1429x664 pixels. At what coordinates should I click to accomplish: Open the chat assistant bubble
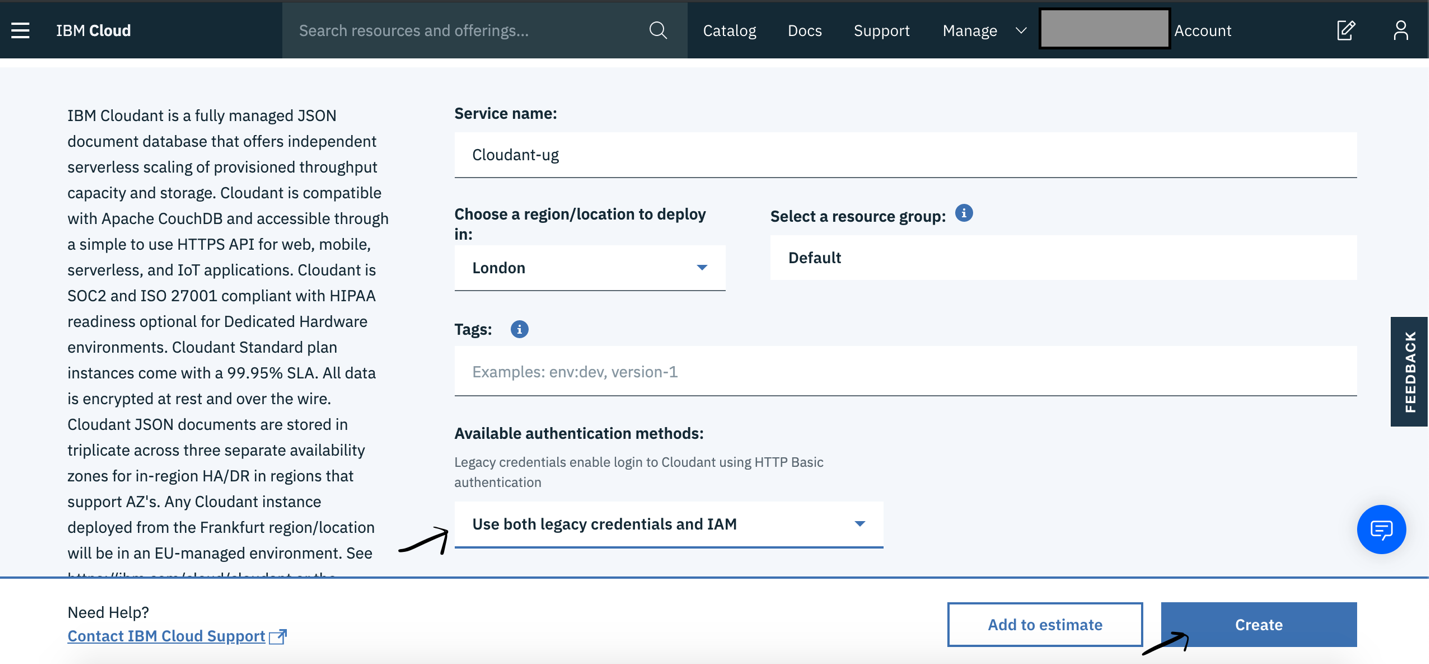point(1381,529)
